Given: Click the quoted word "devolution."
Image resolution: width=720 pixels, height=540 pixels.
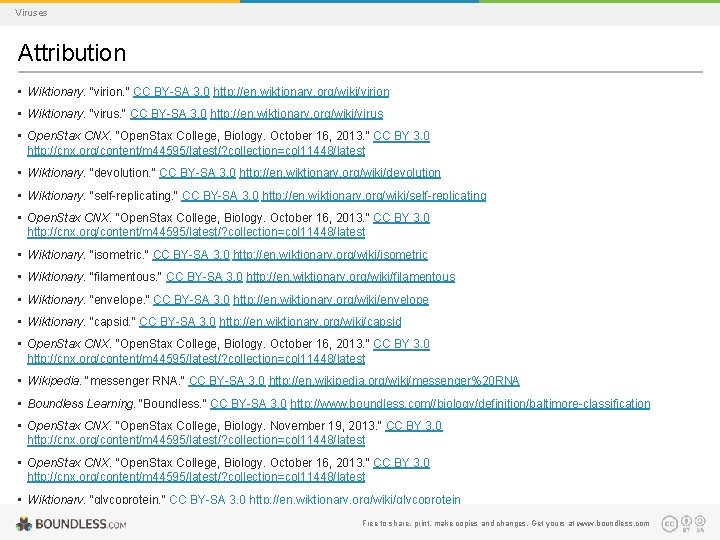Looking at the screenshot, I should 122,173.
